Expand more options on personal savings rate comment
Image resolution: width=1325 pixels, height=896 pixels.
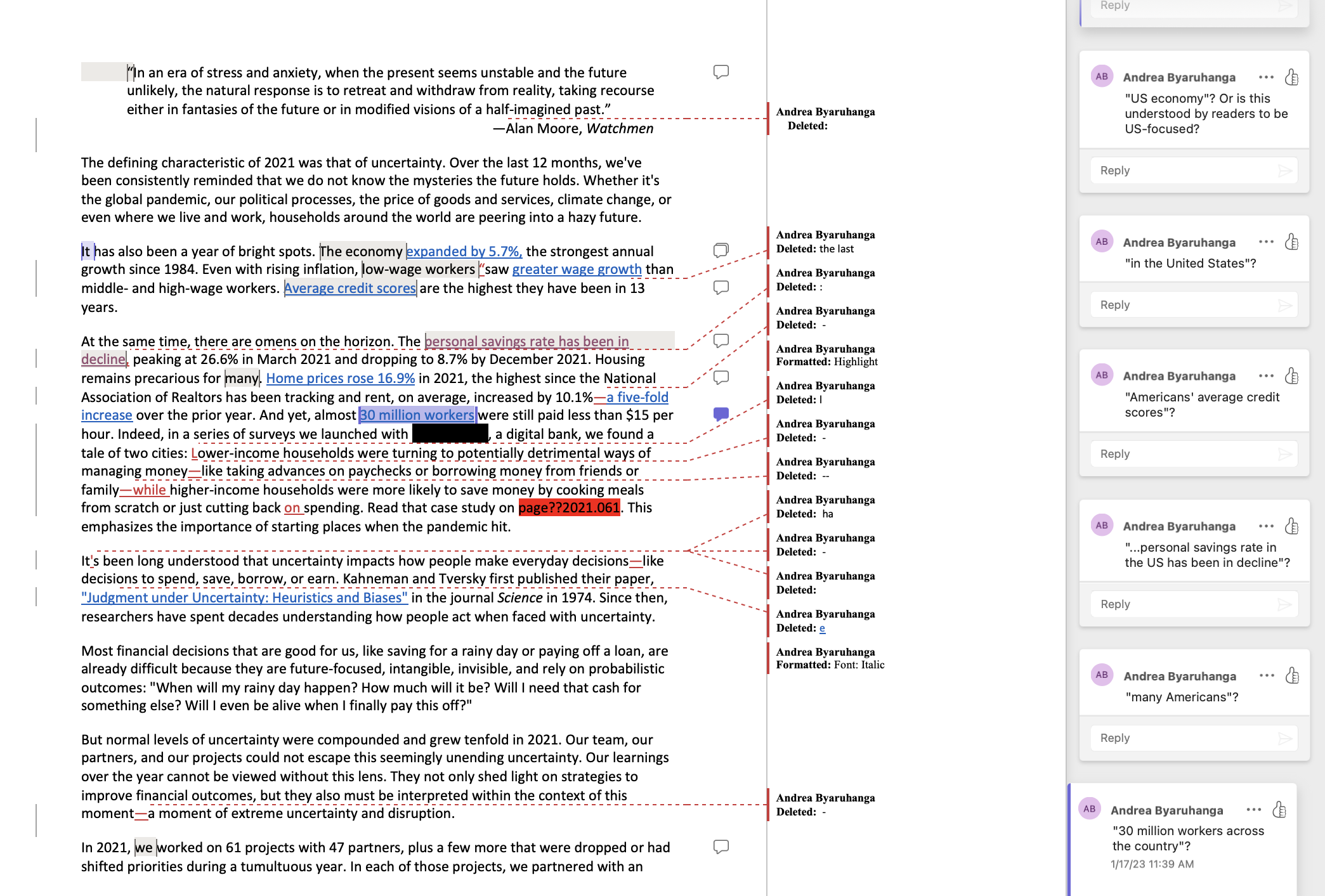coord(1266,526)
